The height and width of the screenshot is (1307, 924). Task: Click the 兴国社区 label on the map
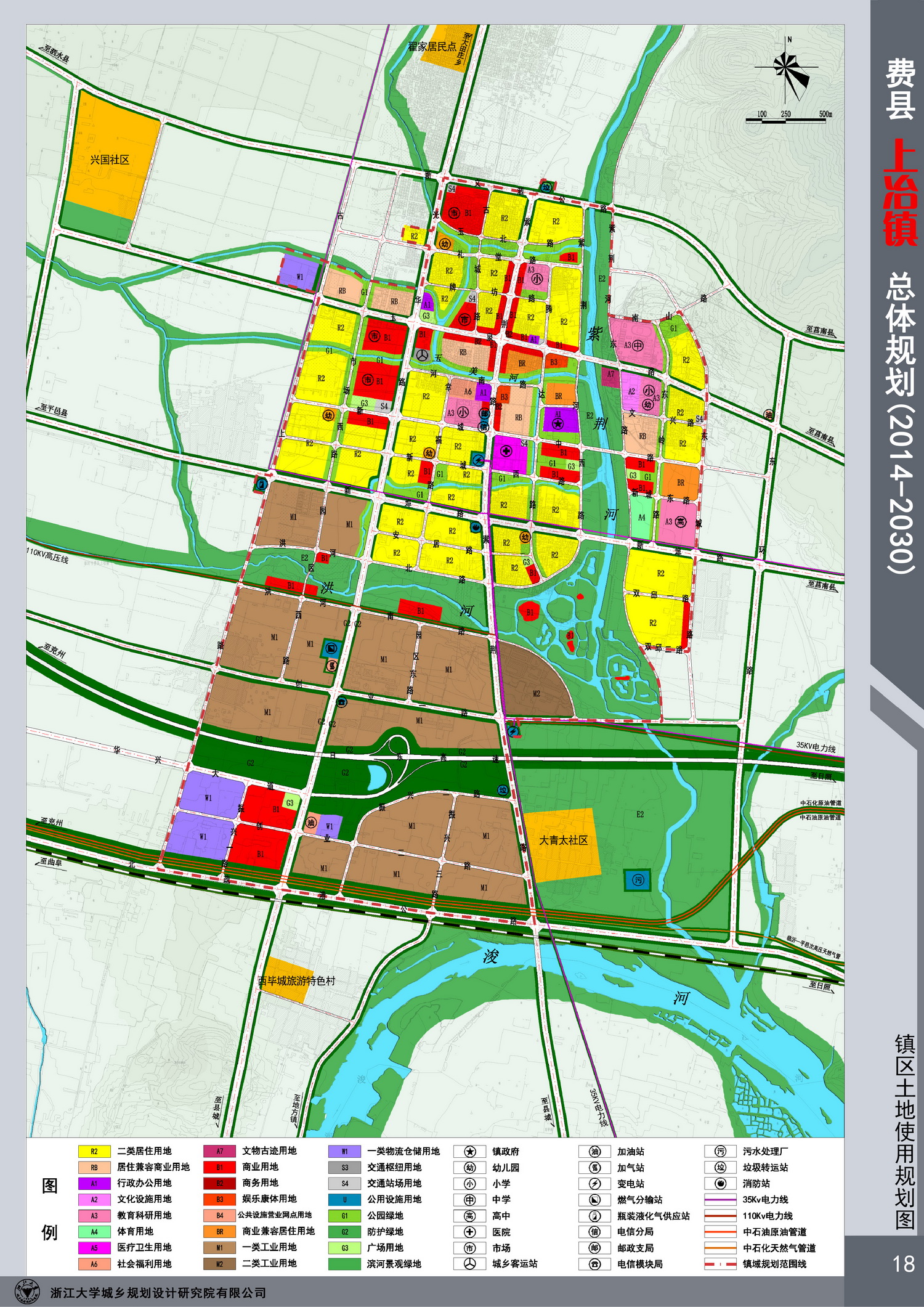[x=110, y=160]
